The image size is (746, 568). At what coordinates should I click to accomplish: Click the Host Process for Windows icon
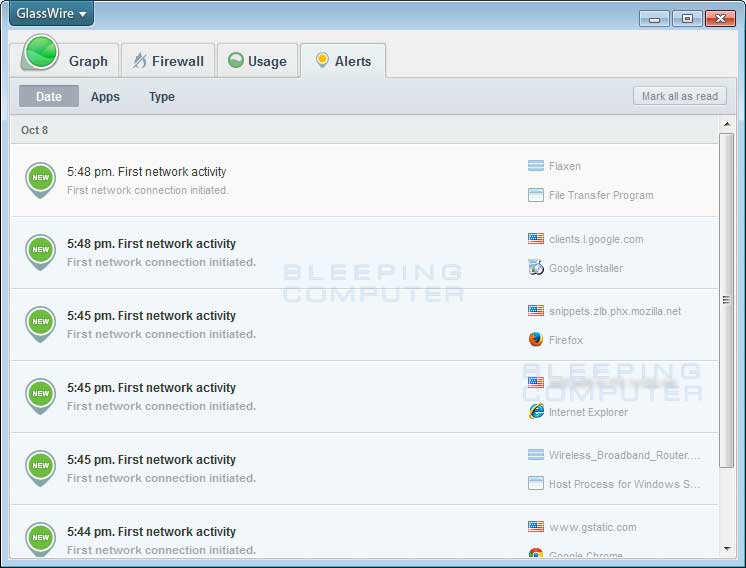pos(536,484)
